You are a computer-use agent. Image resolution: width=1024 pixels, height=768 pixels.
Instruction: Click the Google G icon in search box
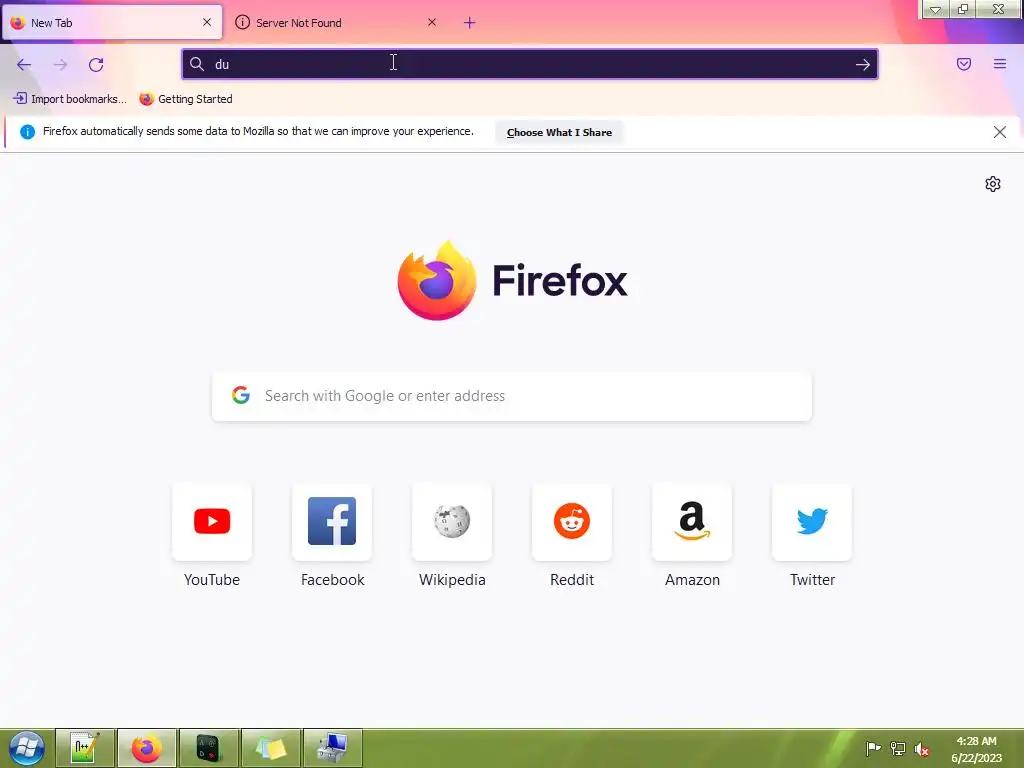241,395
